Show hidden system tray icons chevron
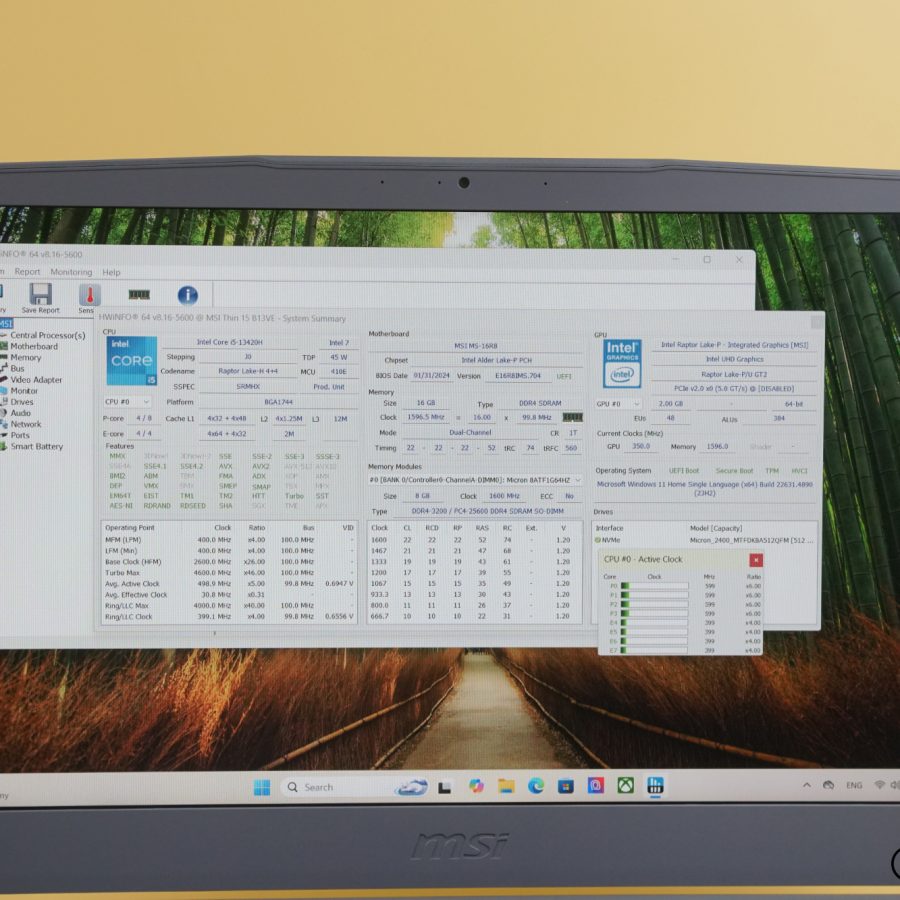 pos(806,785)
